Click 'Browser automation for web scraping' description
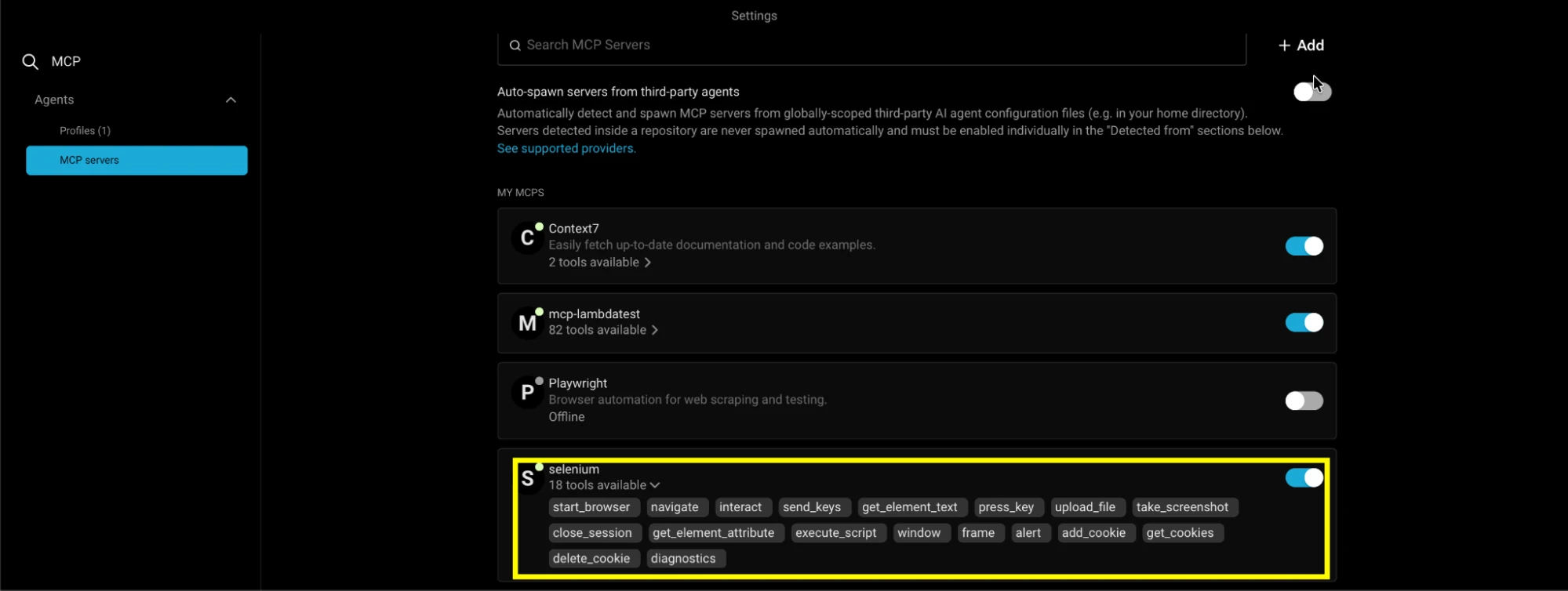 click(687, 400)
